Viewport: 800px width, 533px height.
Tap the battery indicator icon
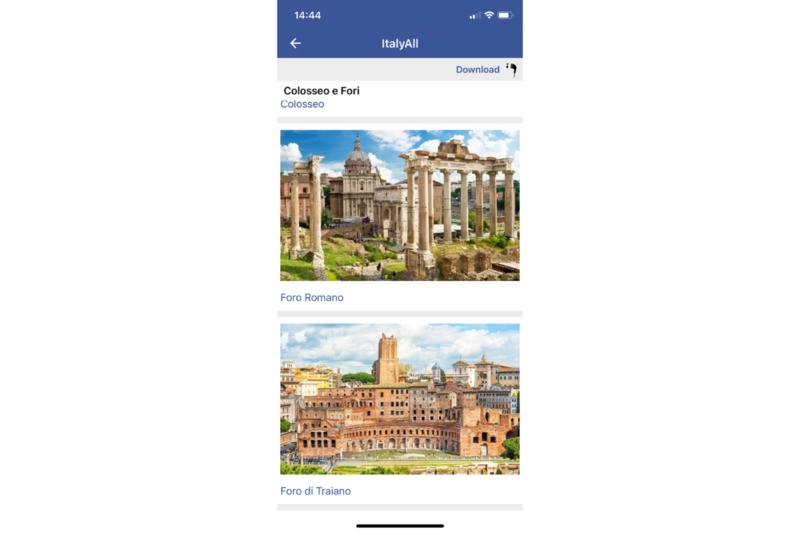[505, 15]
